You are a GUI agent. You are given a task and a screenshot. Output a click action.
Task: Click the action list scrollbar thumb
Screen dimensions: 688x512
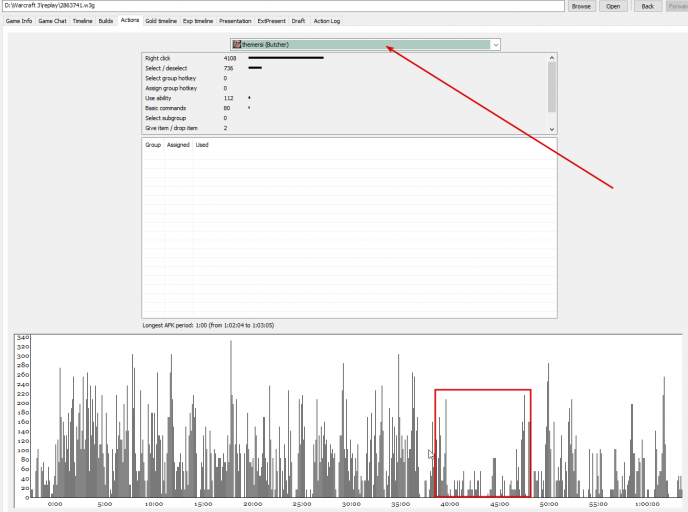[552, 87]
